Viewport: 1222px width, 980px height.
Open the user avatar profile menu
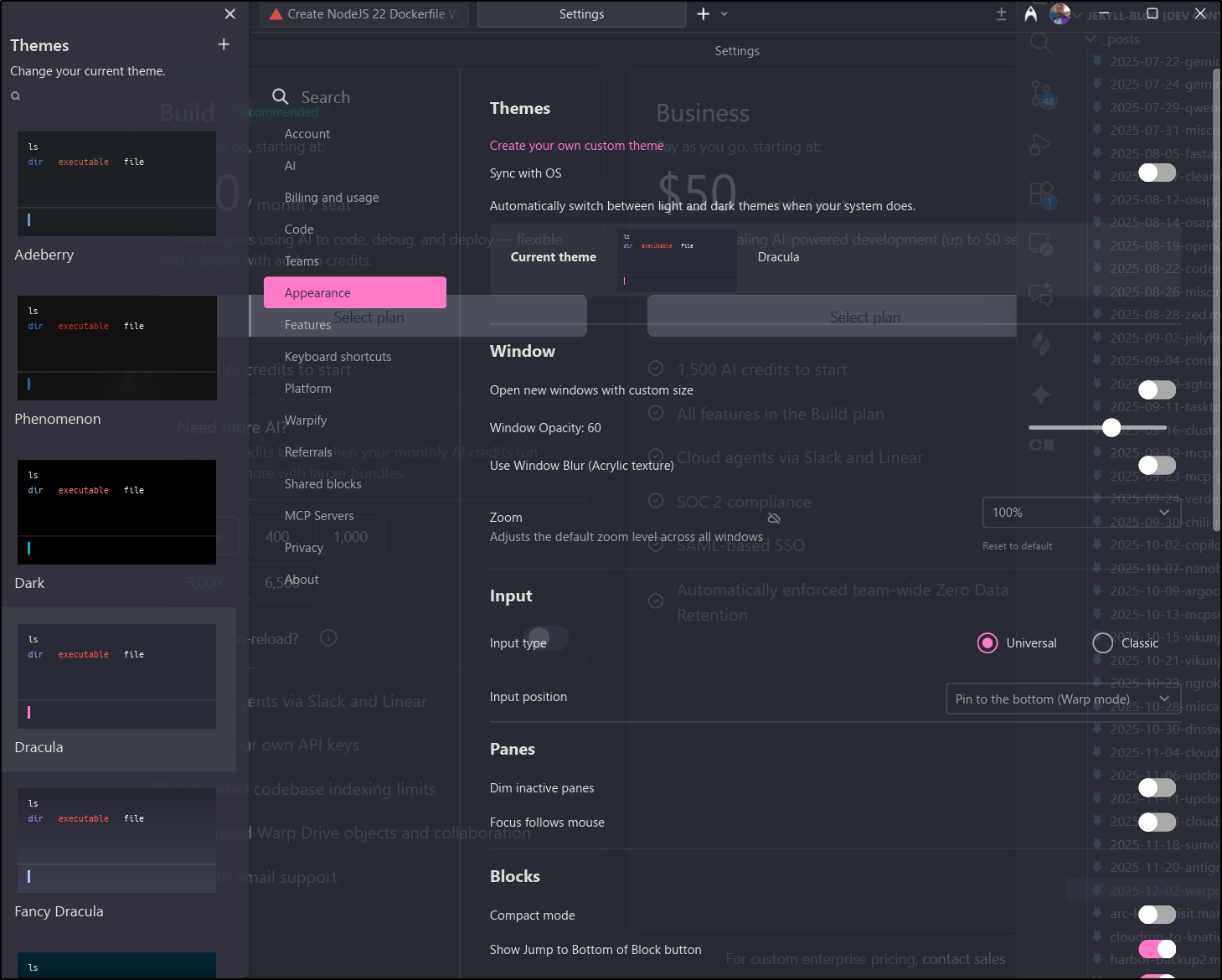coord(1060,14)
